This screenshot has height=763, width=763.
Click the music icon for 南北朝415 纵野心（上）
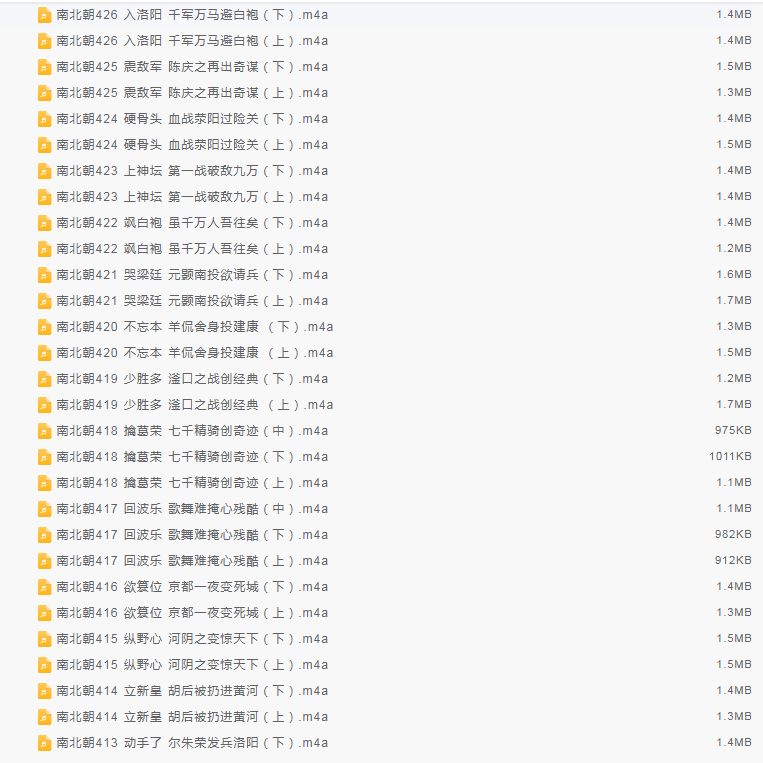(44, 665)
